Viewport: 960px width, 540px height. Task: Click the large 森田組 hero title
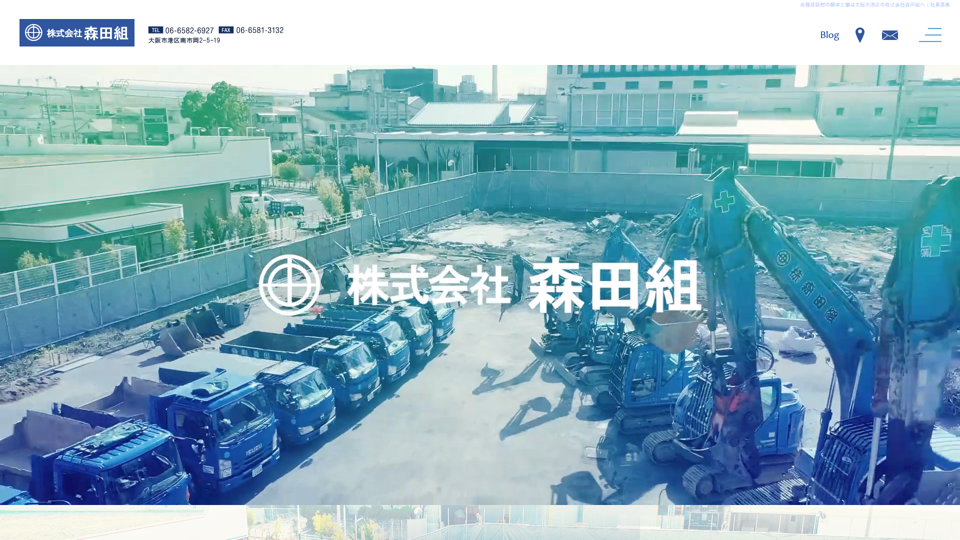613,286
